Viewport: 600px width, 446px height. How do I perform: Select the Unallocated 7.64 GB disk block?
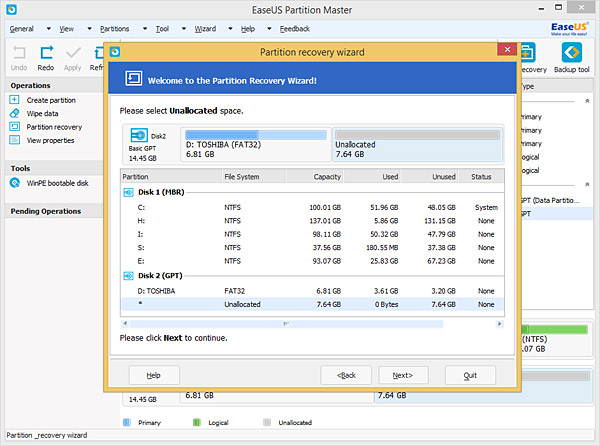coord(417,145)
